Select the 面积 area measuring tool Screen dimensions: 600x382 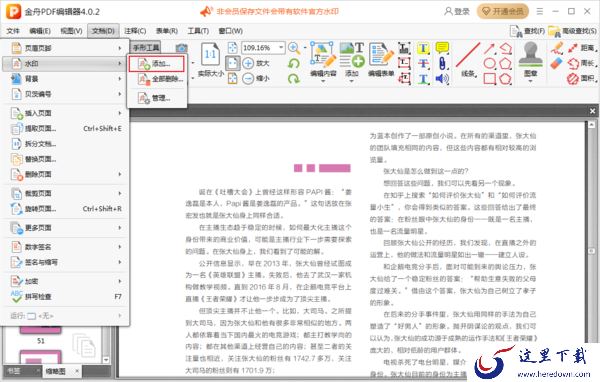tap(581, 78)
